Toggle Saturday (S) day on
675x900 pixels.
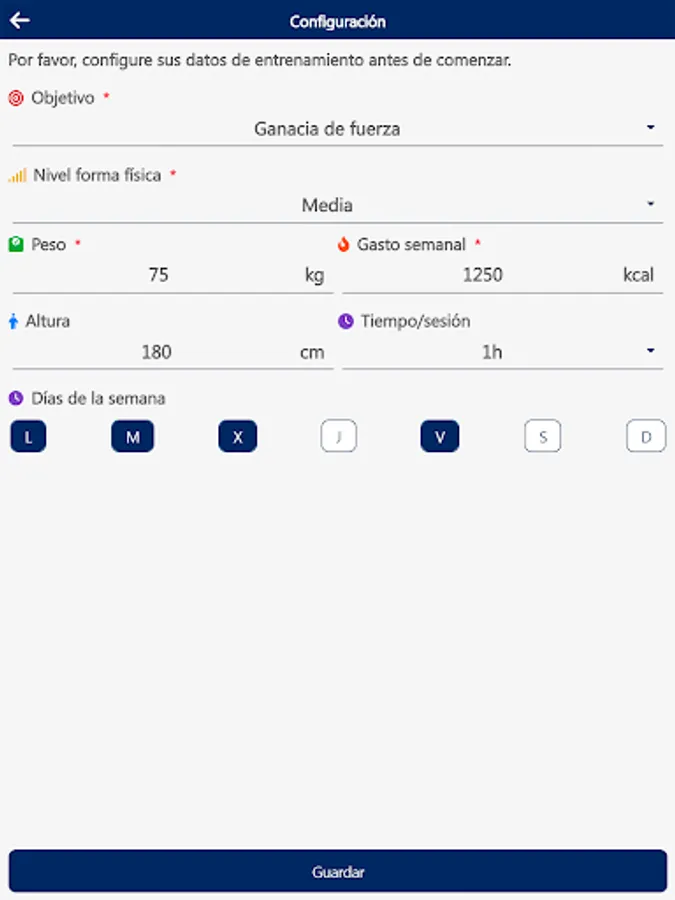(x=543, y=437)
